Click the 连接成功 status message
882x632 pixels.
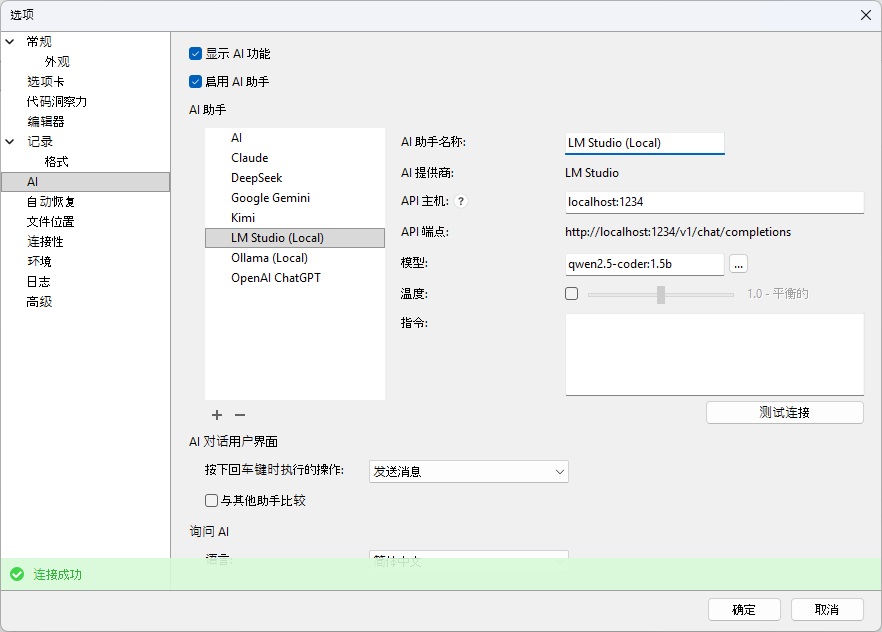[x=57, y=575]
